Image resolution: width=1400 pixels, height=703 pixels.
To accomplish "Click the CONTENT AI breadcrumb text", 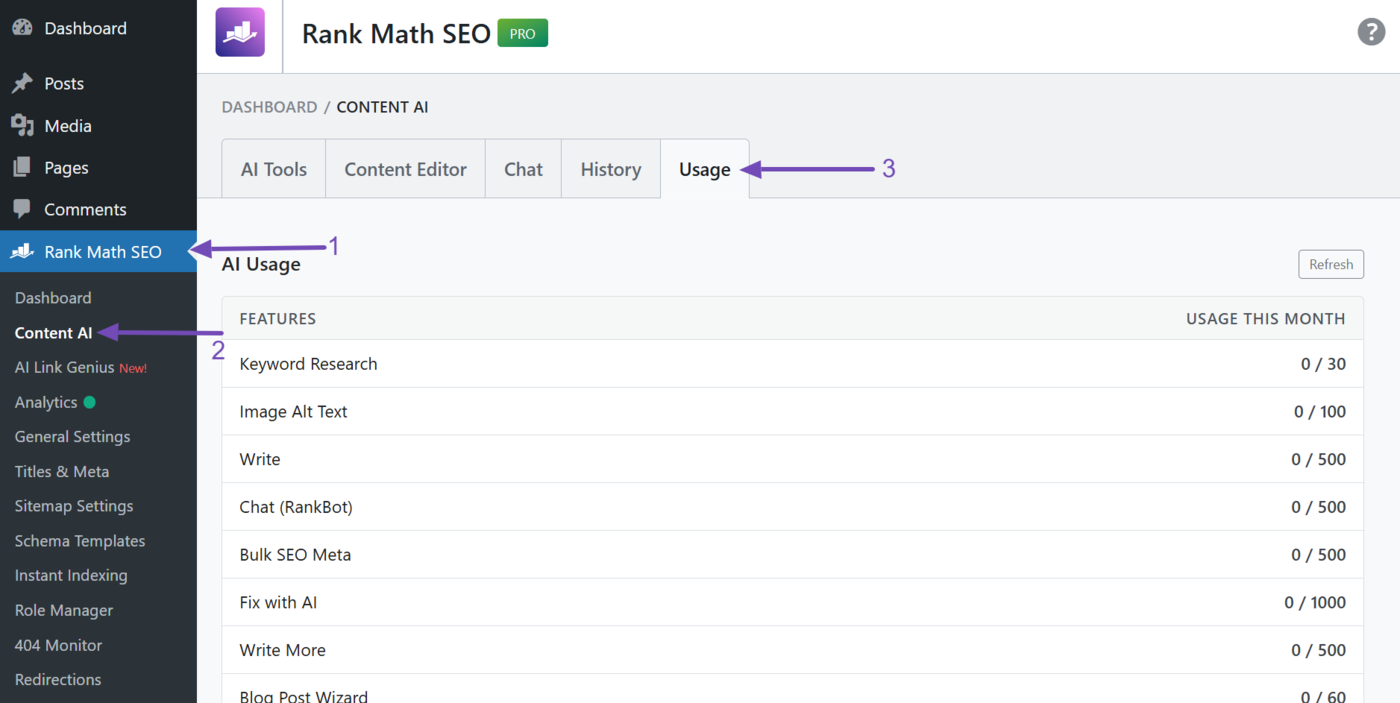I will tap(382, 107).
